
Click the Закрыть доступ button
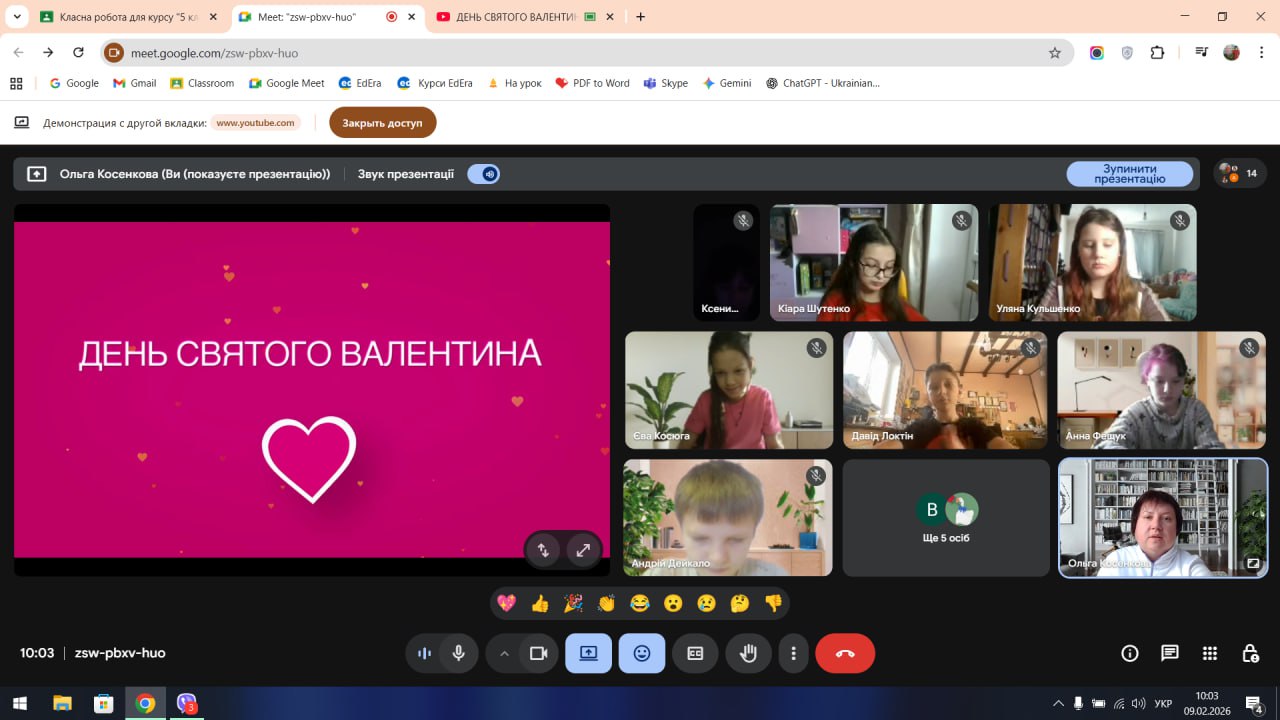(382, 123)
